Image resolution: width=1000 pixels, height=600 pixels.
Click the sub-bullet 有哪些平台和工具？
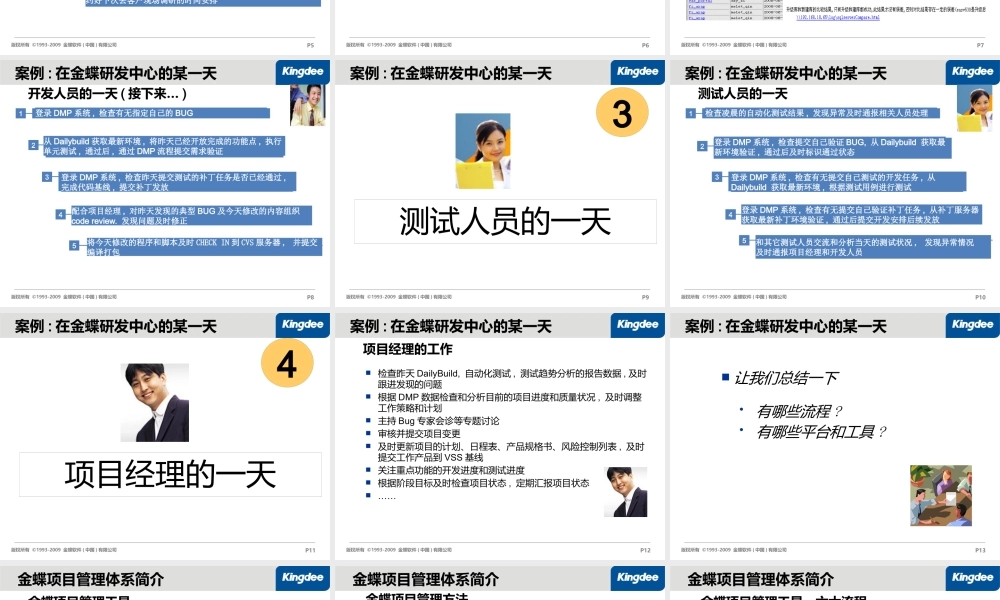pos(821,432)
